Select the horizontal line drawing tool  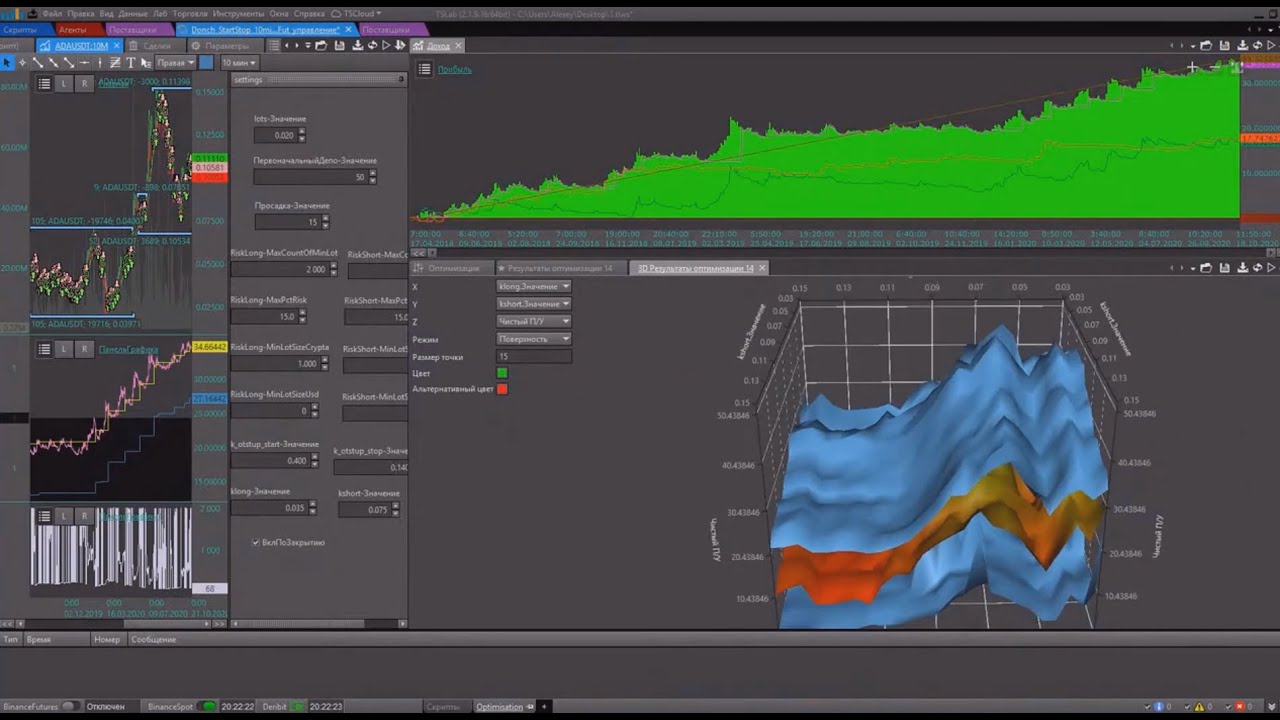tap(84, 63)
